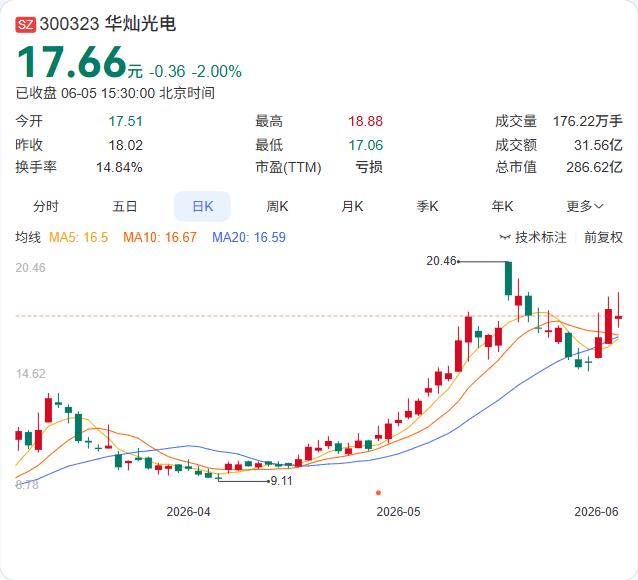Image resolution: width=638 pixels, height=580 pixels.
Task: Click the closing time 已收盘 06-05 15:30:00
Action: point(85,93)
